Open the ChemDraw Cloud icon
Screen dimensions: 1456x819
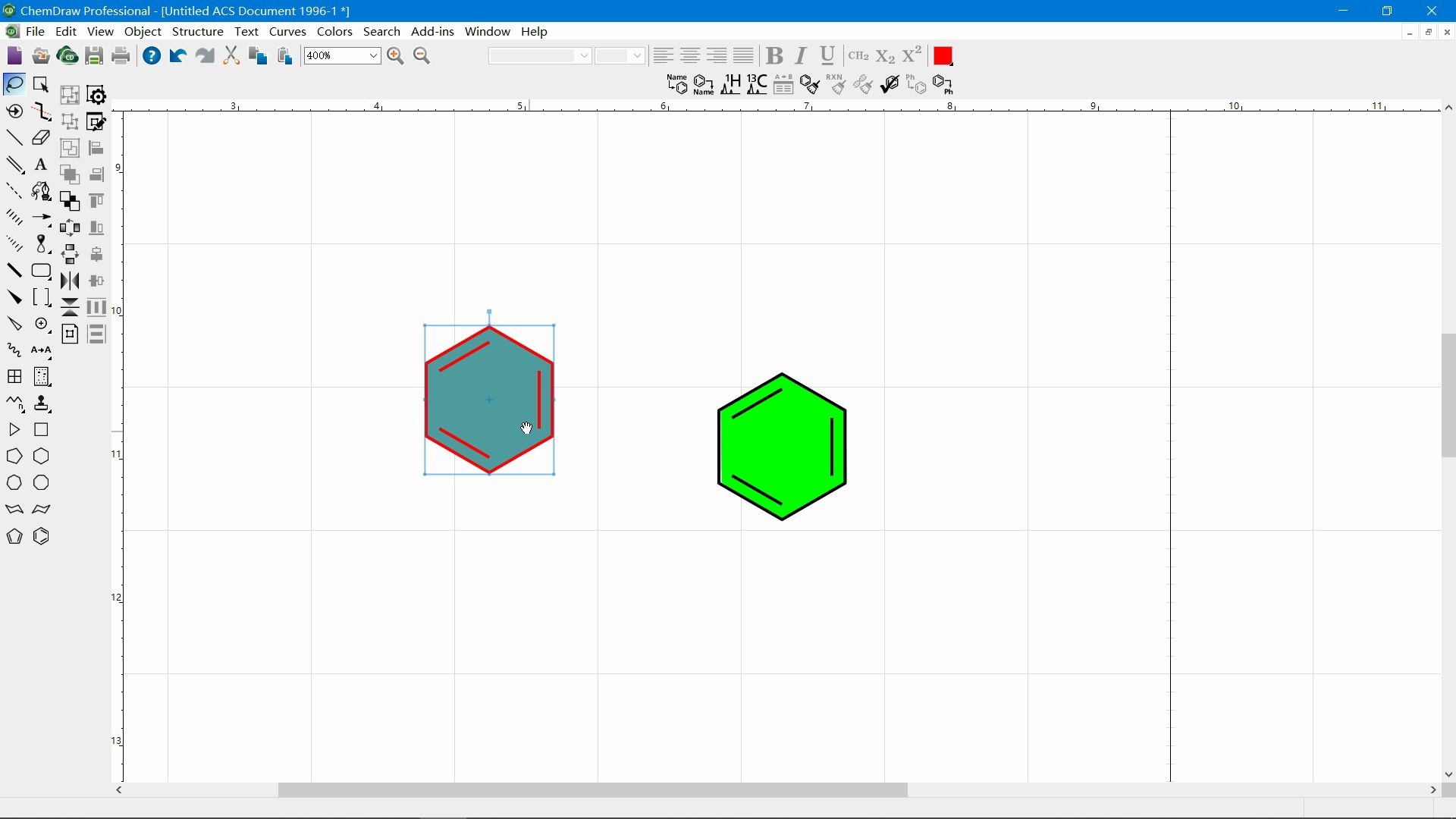tap(67, 56)
